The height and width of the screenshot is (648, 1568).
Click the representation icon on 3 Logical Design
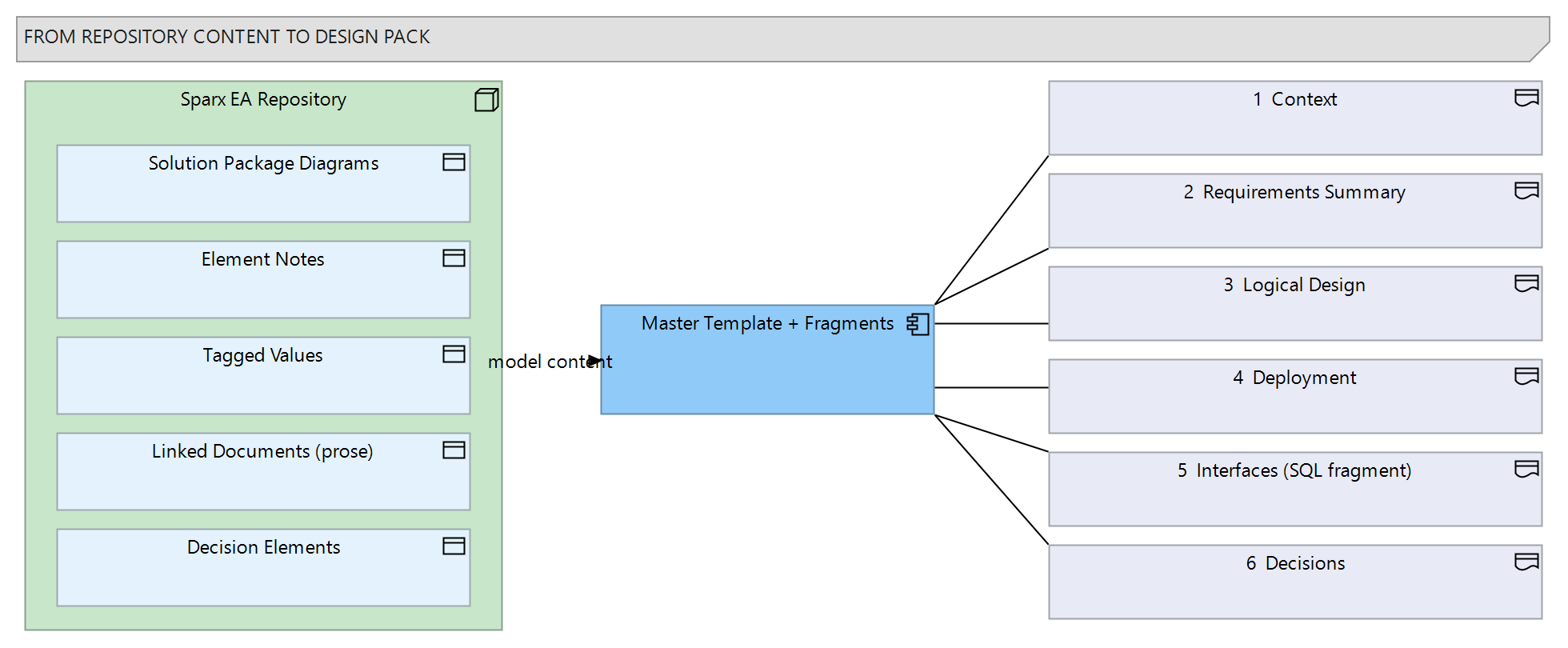point(1526,283)
